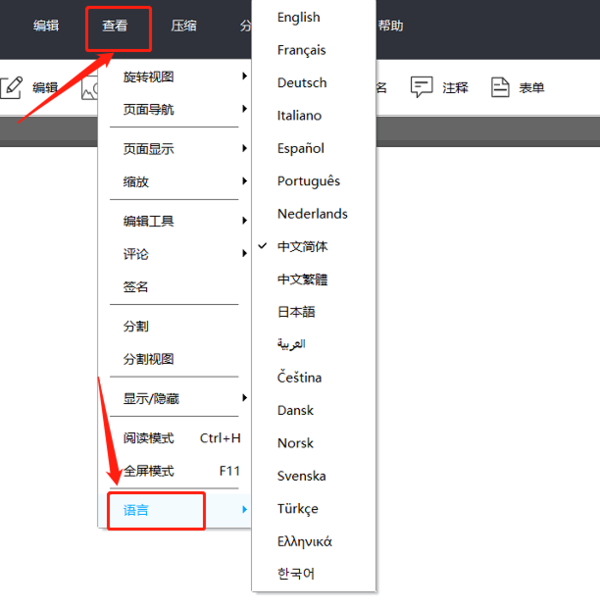
Task: Select Français language option
Action: 301,50
